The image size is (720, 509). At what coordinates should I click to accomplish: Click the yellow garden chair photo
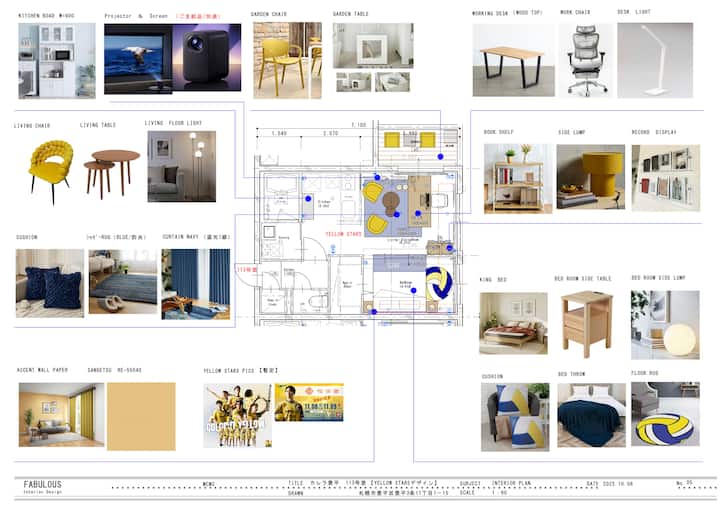[x=287, y=60]
